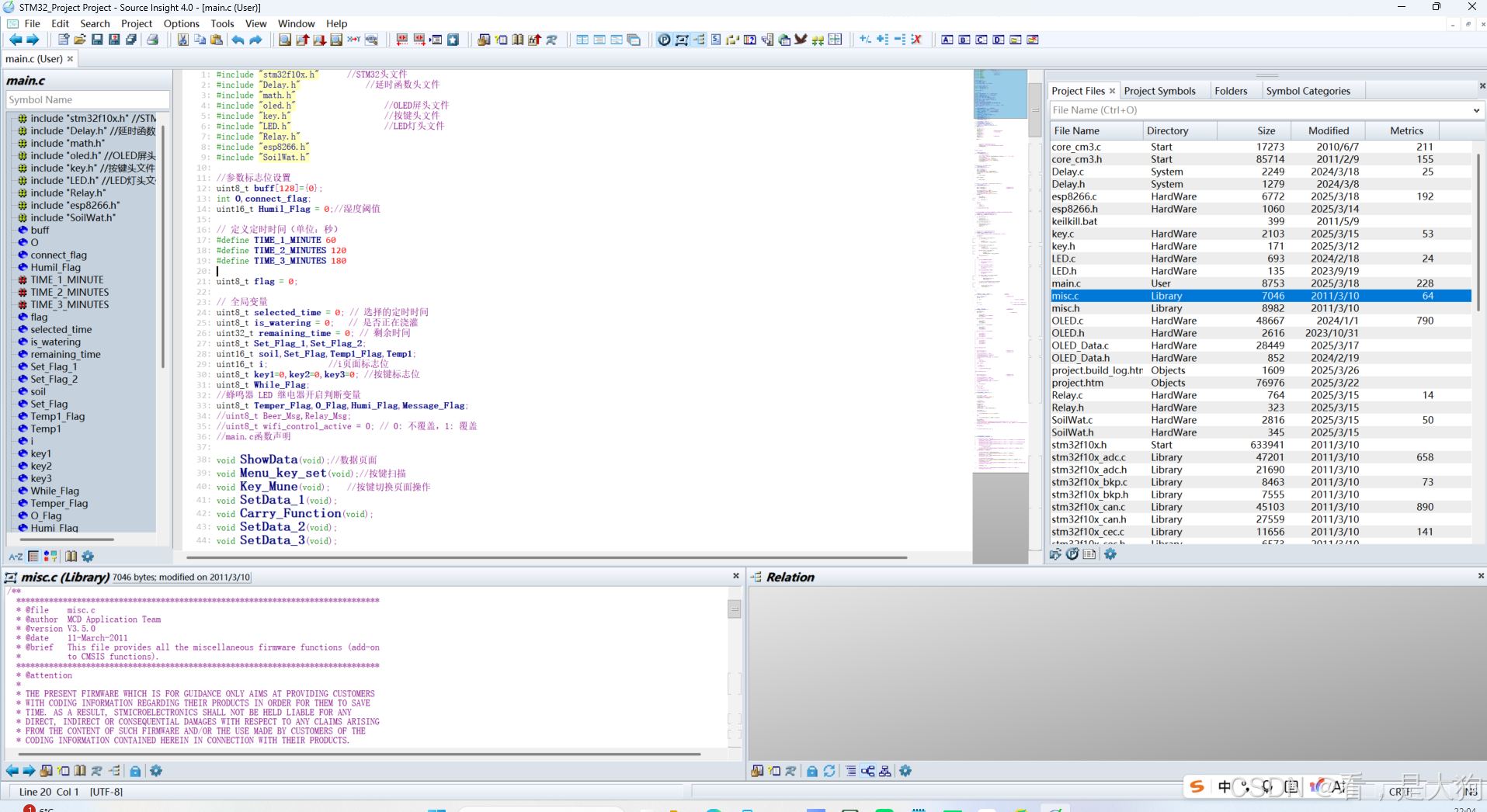The image size is (1487, 812).
Task: Select OLED_Data.c in the project file list
Action: point(1260,345)
